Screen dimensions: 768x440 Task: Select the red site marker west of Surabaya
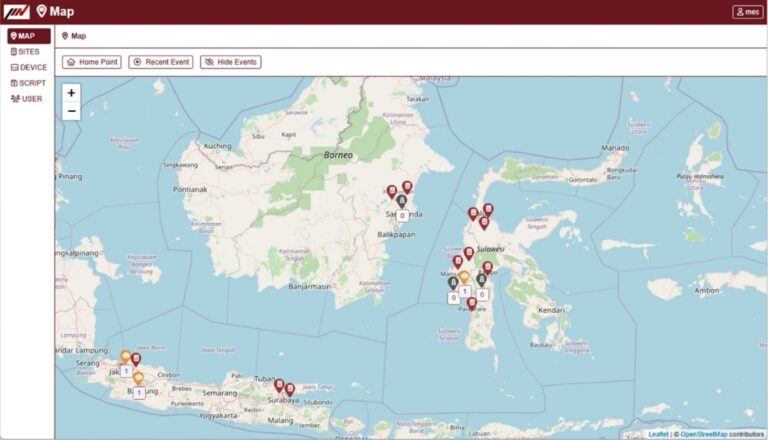coord(279,386)
